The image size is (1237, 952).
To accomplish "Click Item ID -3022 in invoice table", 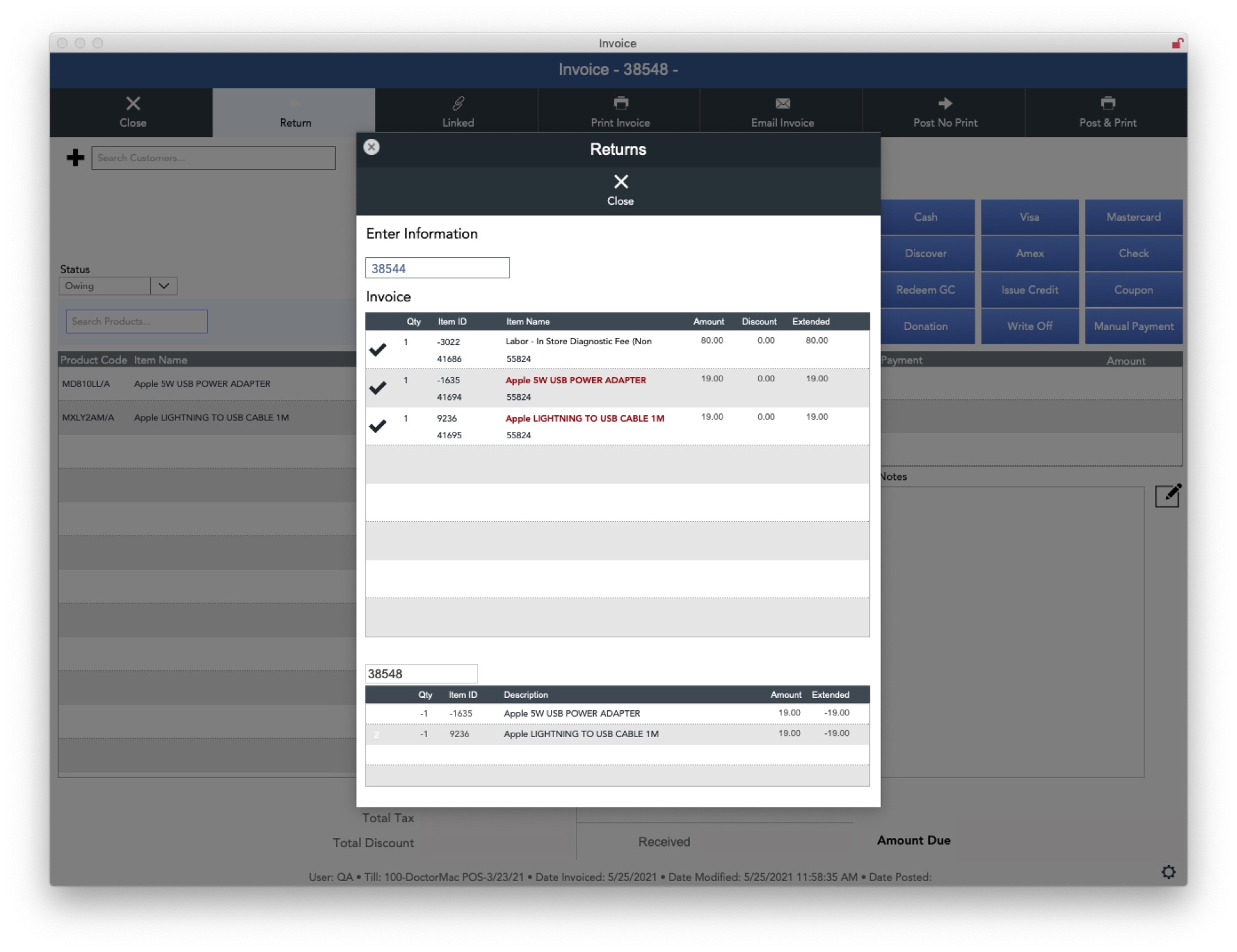I will click(x=448, y=342).
